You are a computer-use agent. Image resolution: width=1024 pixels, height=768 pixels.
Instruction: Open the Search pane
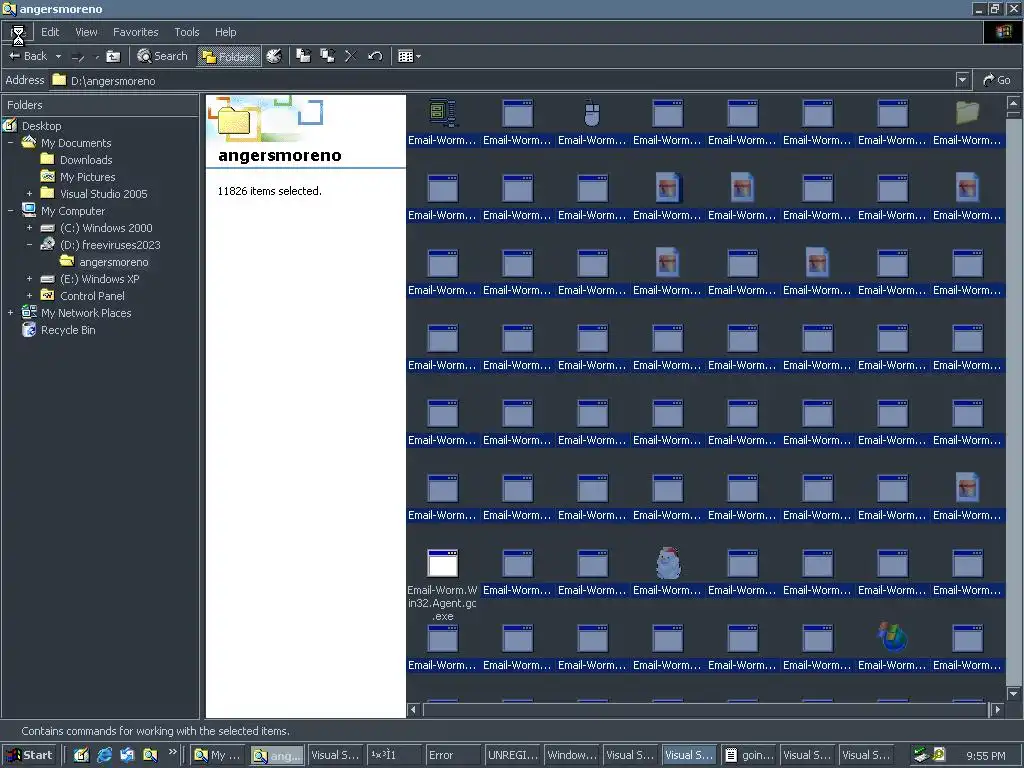[162, 56]
